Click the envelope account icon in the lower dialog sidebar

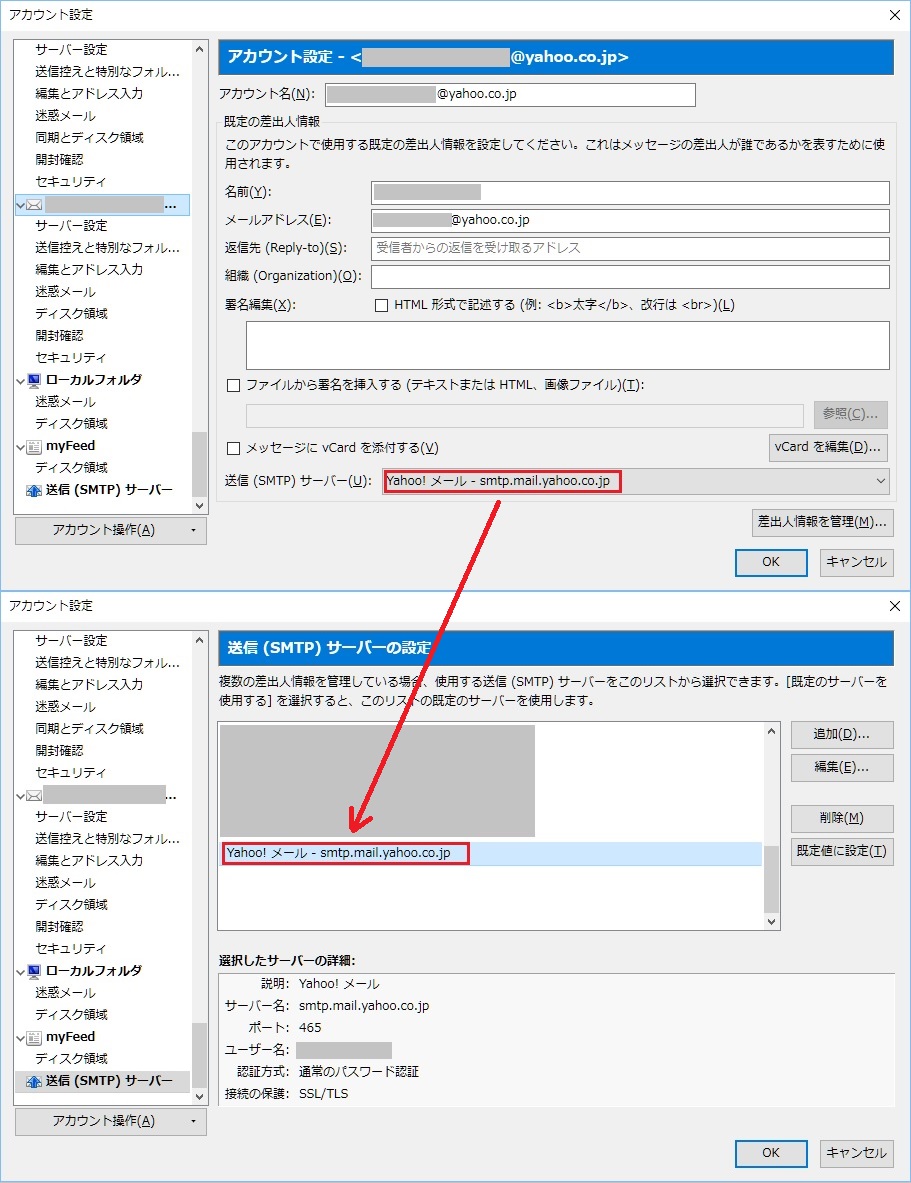coord(34,795)
